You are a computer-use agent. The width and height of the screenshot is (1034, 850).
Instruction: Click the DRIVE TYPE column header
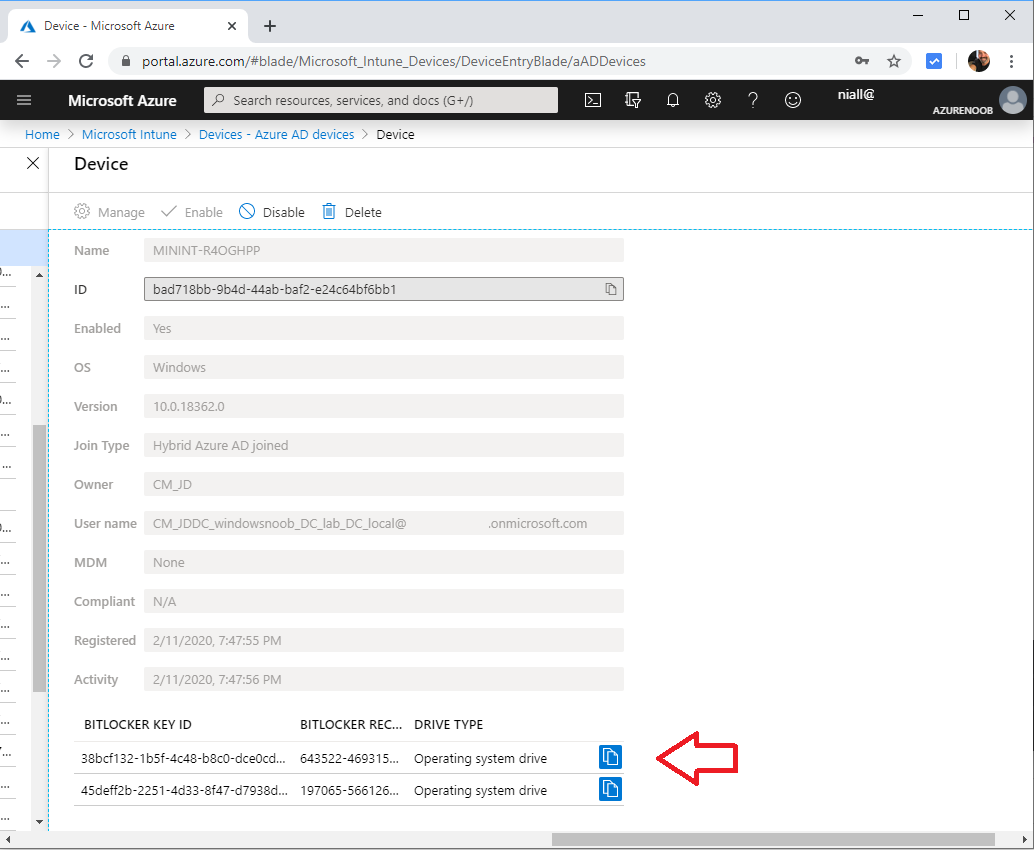point(448,725)
